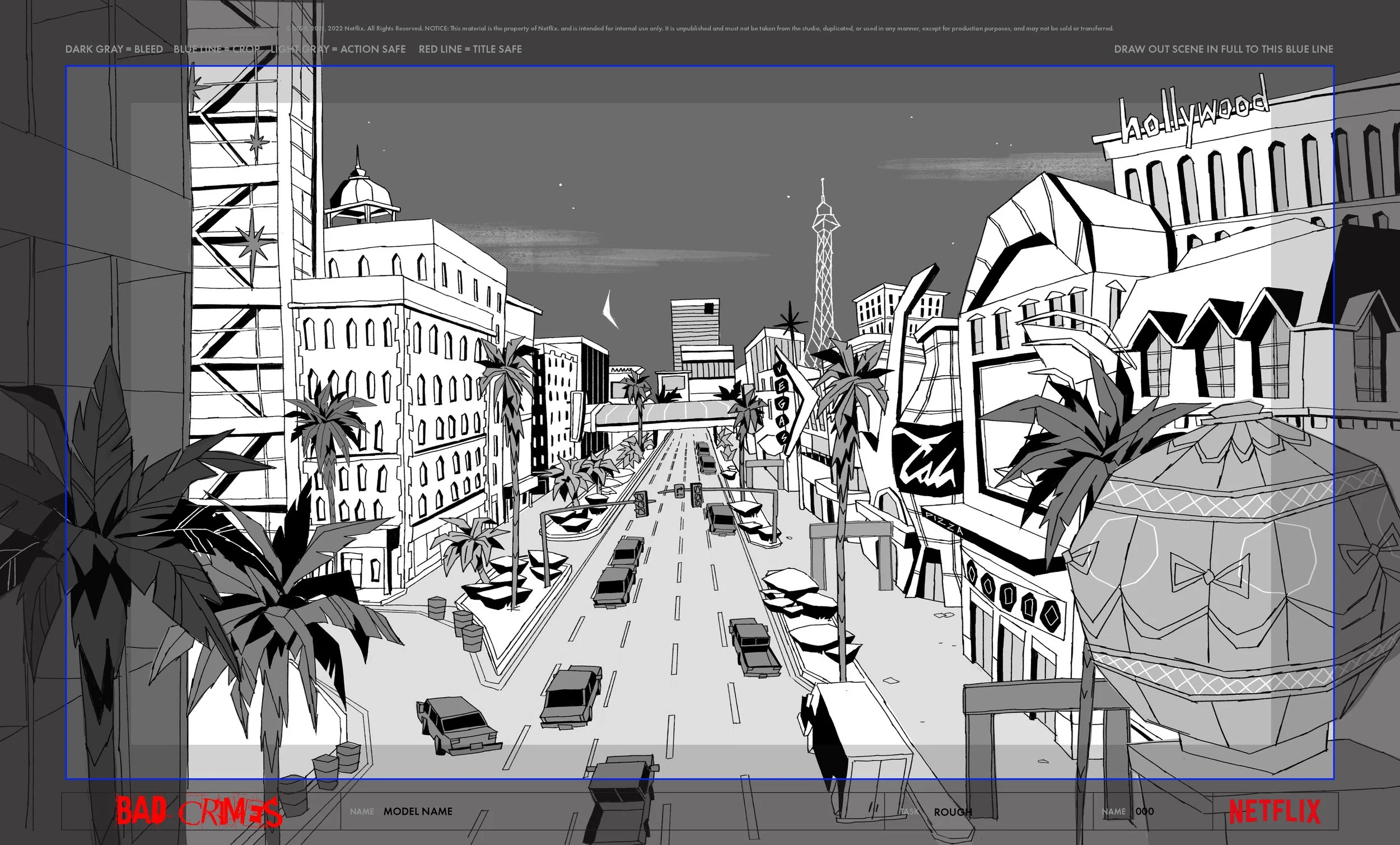Click the "PIZZA" storefront sign lettering

945,524
